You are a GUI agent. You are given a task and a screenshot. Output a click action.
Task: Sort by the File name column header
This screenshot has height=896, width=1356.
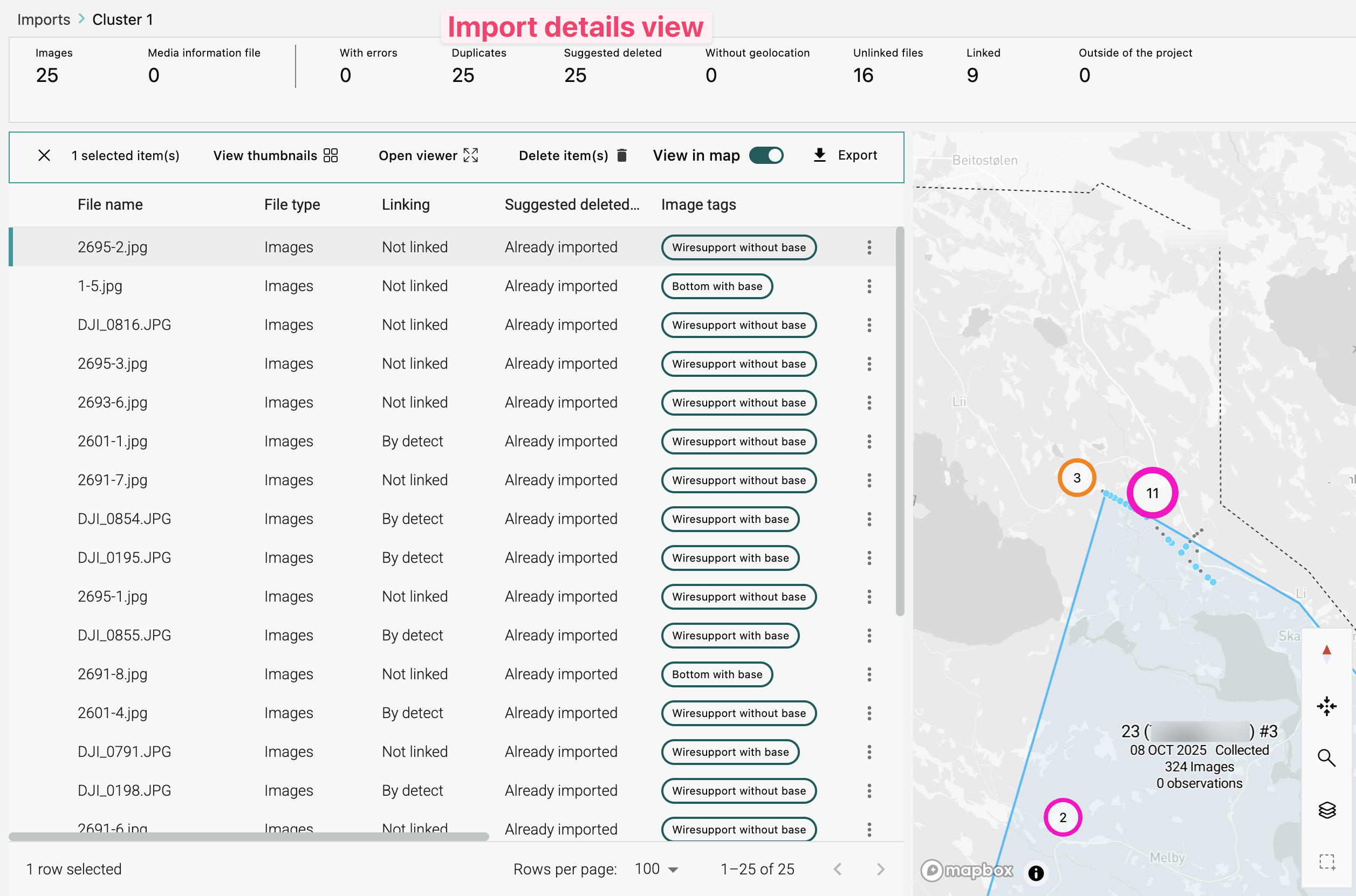point(111,204)
